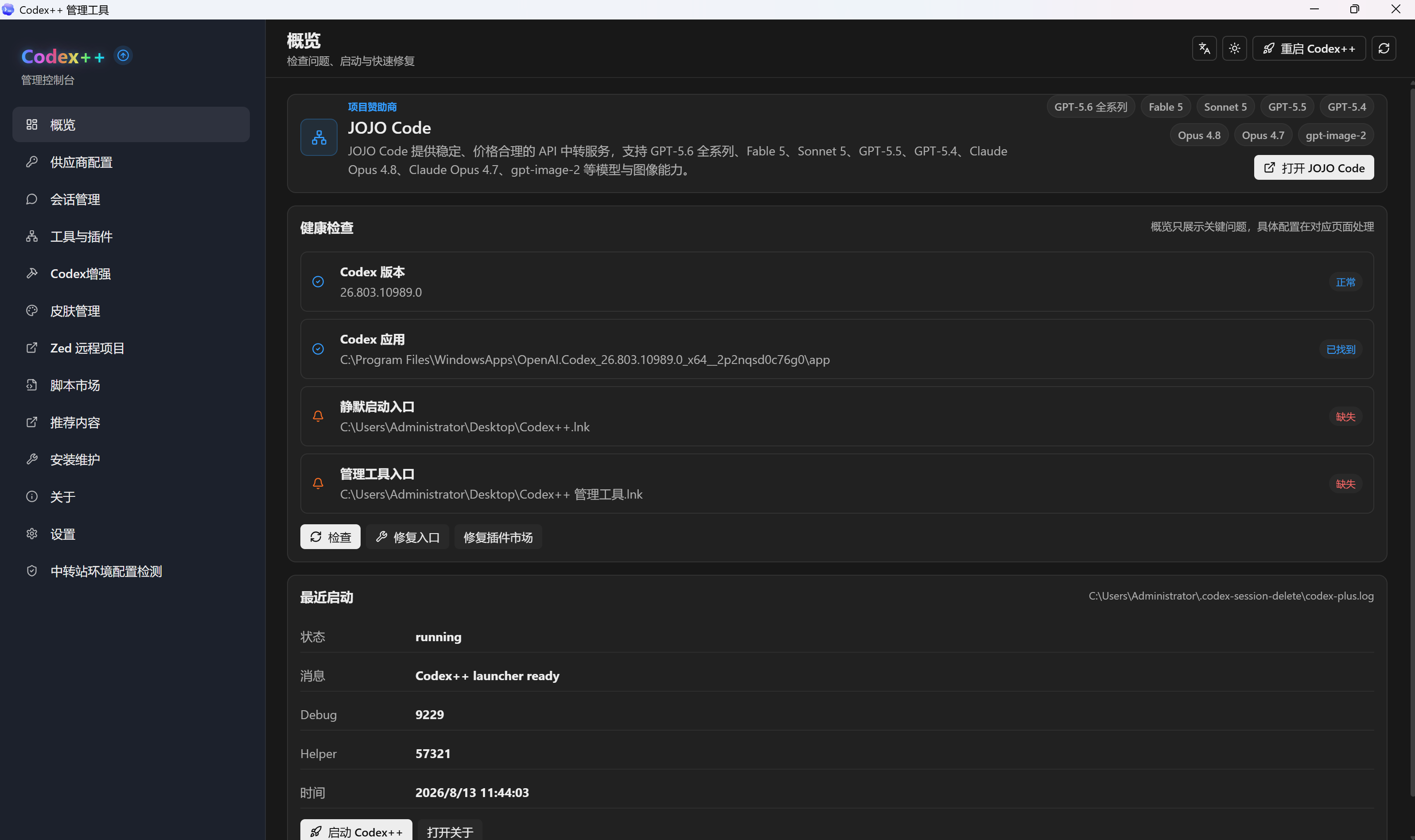Select 安装维护 maintenance page
1415x840 pixels.
(x=131, y=460)
